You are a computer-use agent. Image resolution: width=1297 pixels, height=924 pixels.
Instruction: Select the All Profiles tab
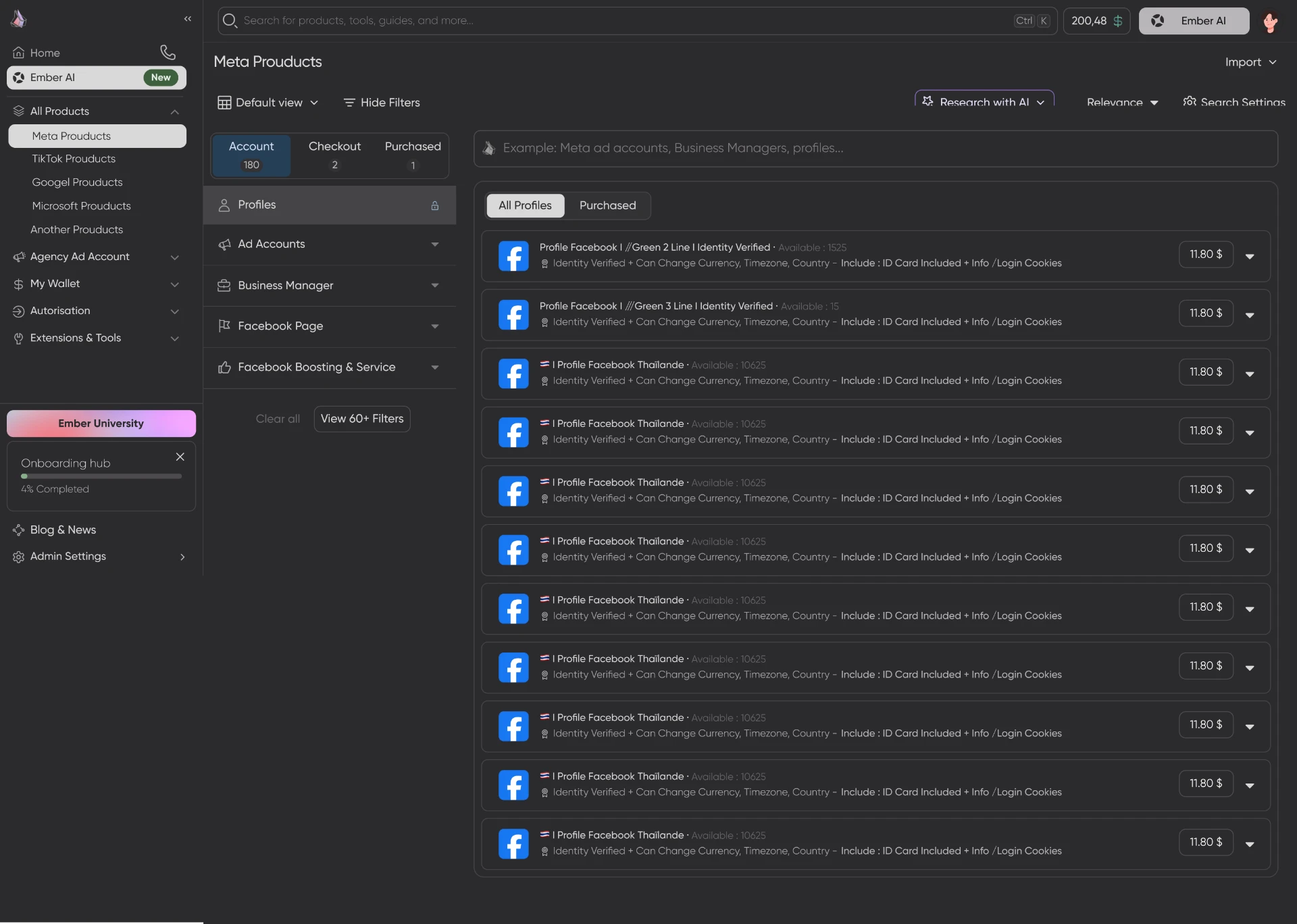pos(525,205)
